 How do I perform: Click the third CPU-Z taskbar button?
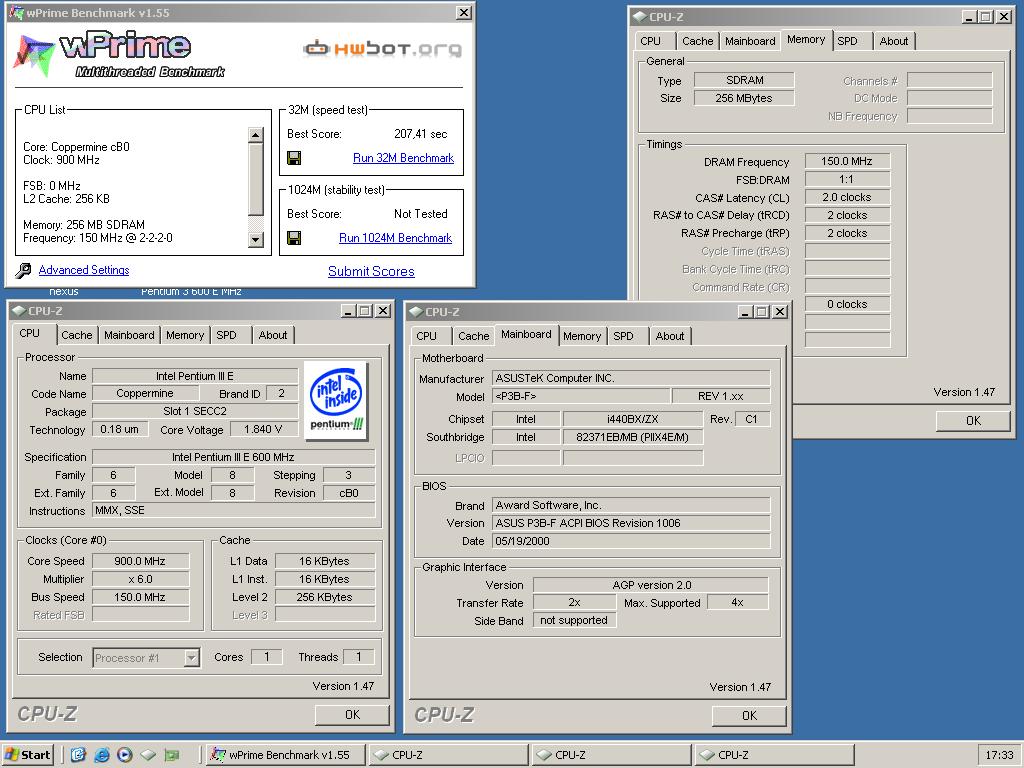774,755
